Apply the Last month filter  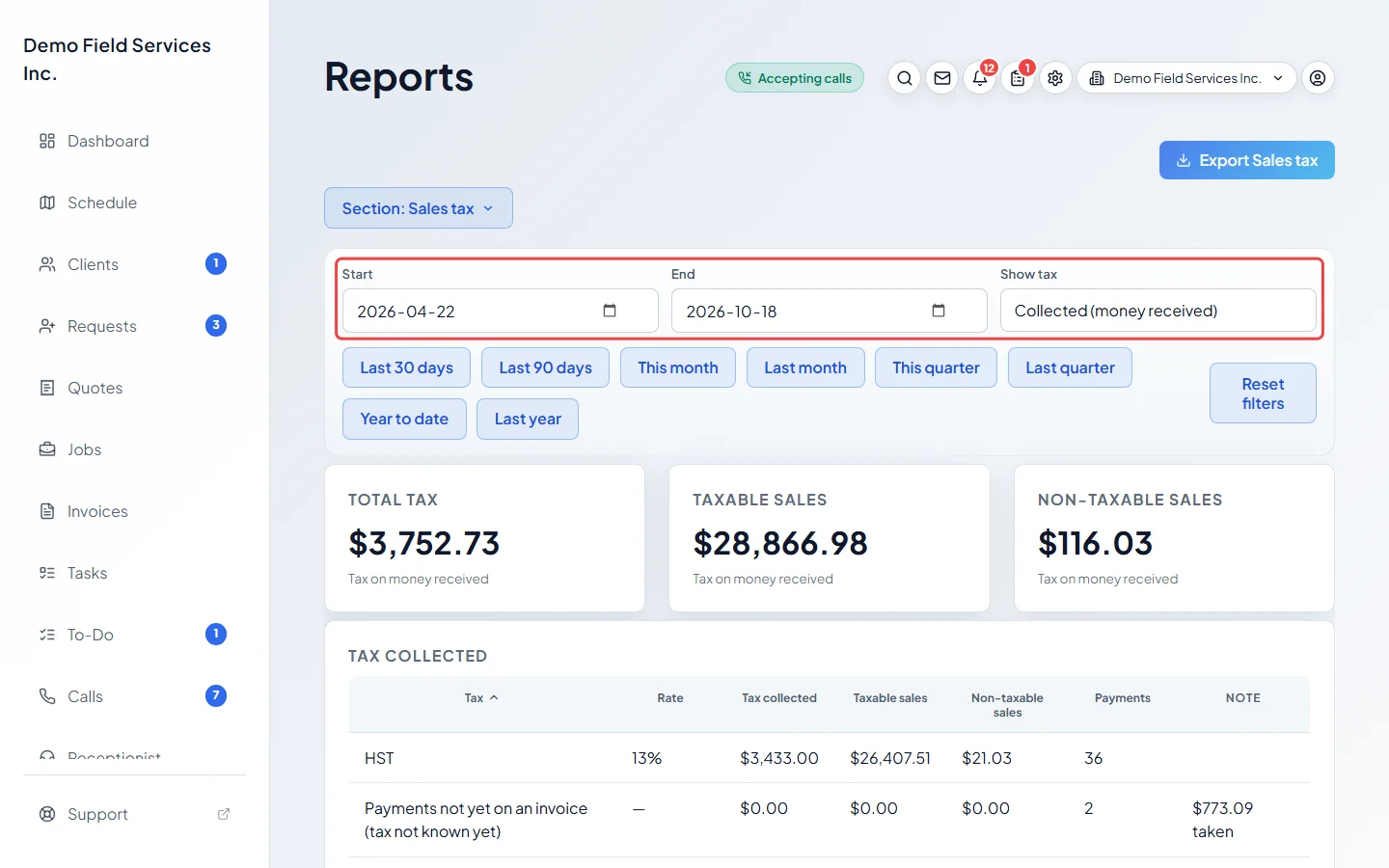click(x=805, y=367)
